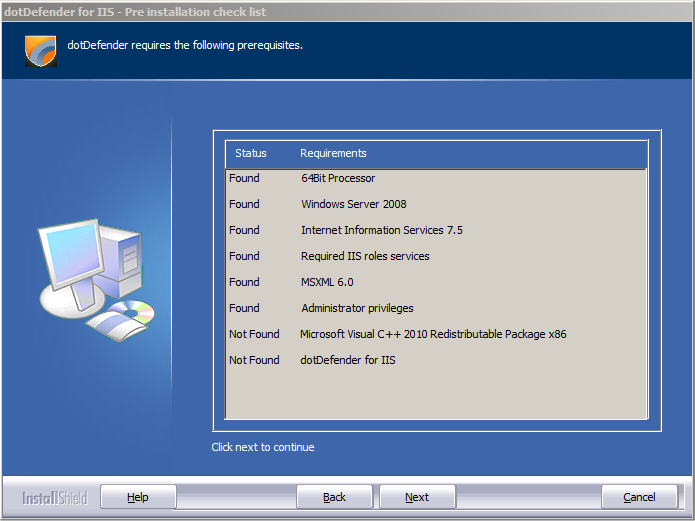
Task: Select Internet Information Services 7.5 entry
Action: (x=381, y=230)
